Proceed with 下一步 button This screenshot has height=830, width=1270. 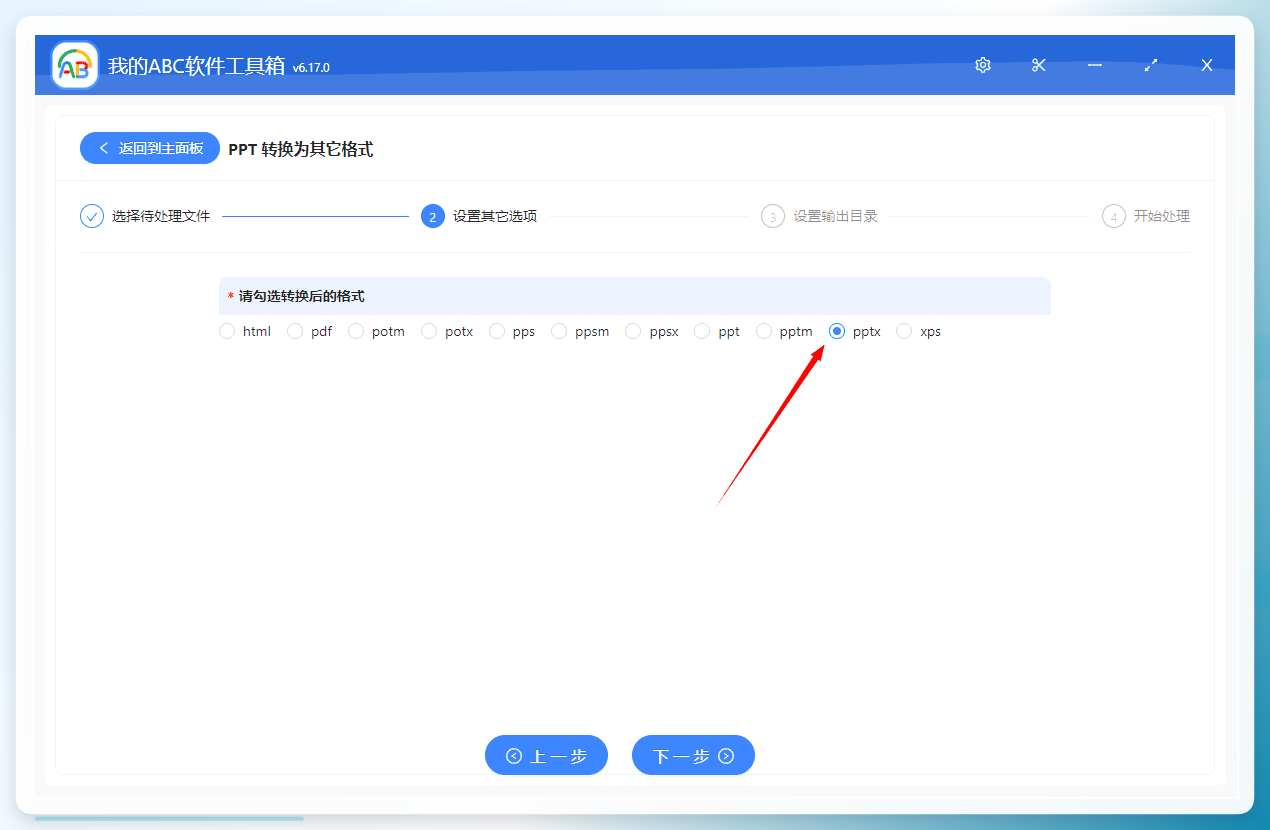pyautogui.click(x=693, y=755)
